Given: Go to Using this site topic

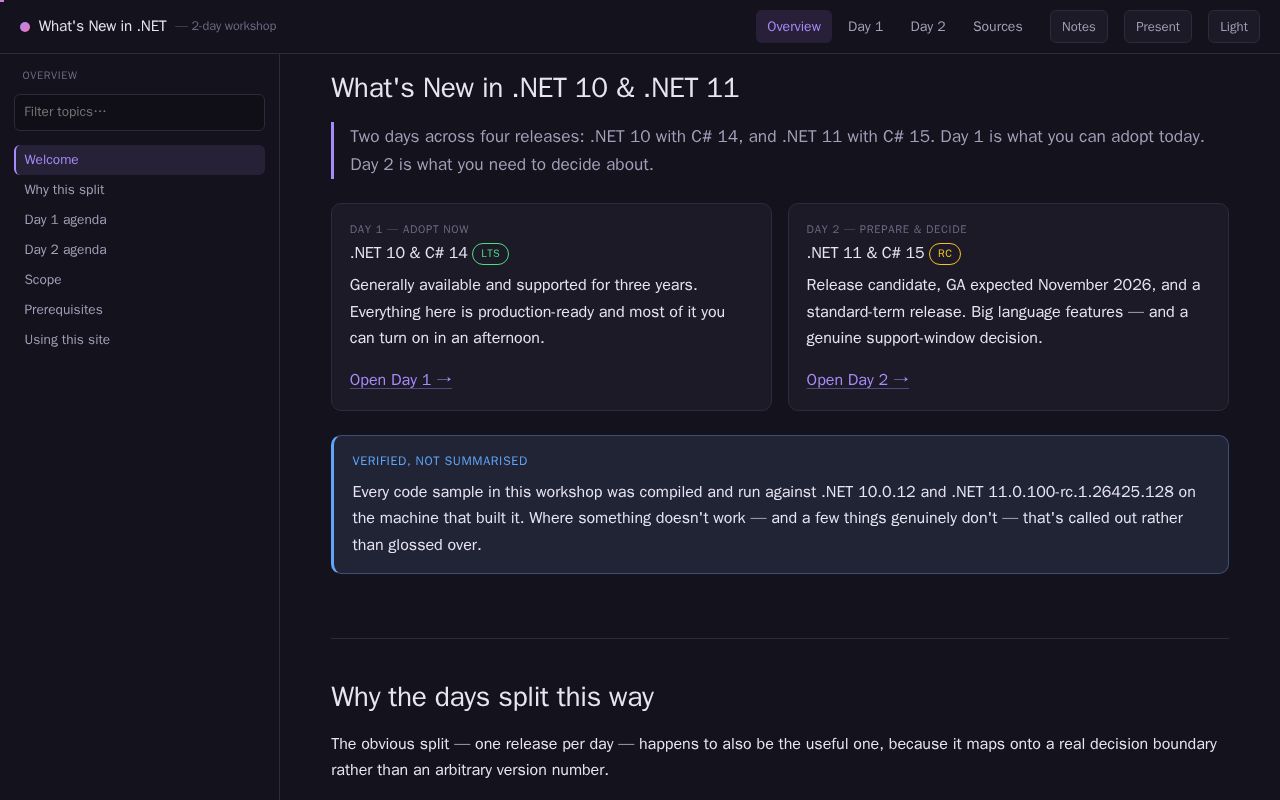Looking at the screenshot, I should [x=139, y=340].
